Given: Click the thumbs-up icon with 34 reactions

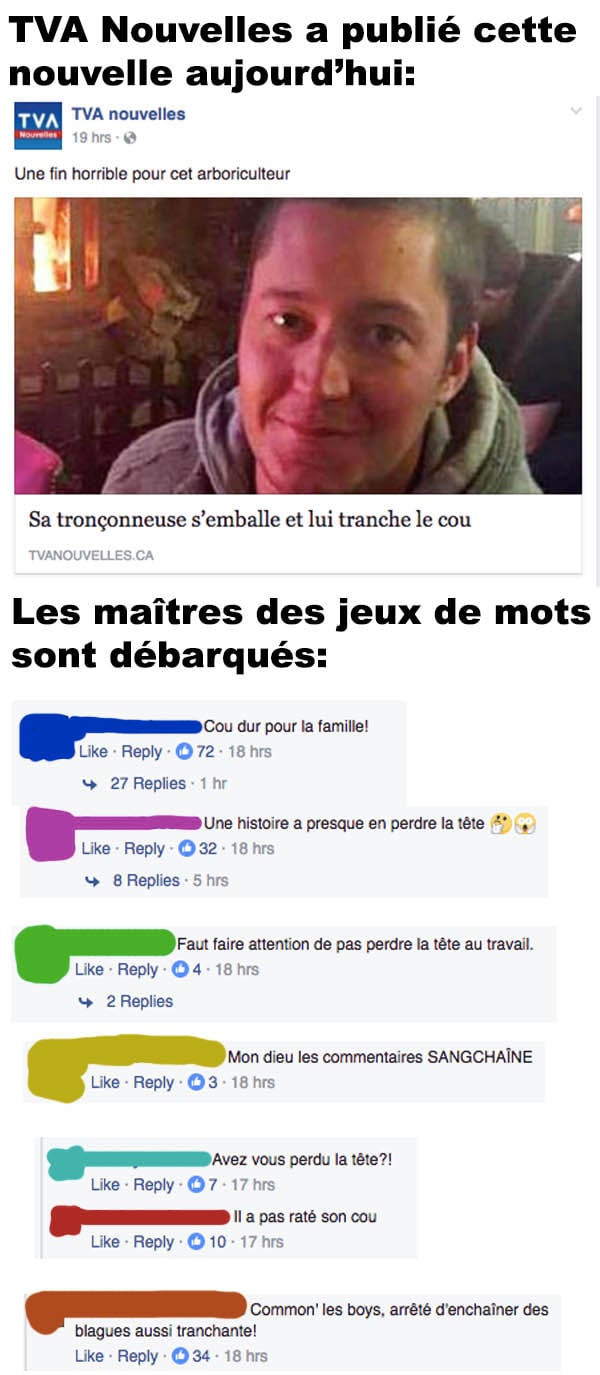Looking at the screenshot, I should [x=181, y=1356].
